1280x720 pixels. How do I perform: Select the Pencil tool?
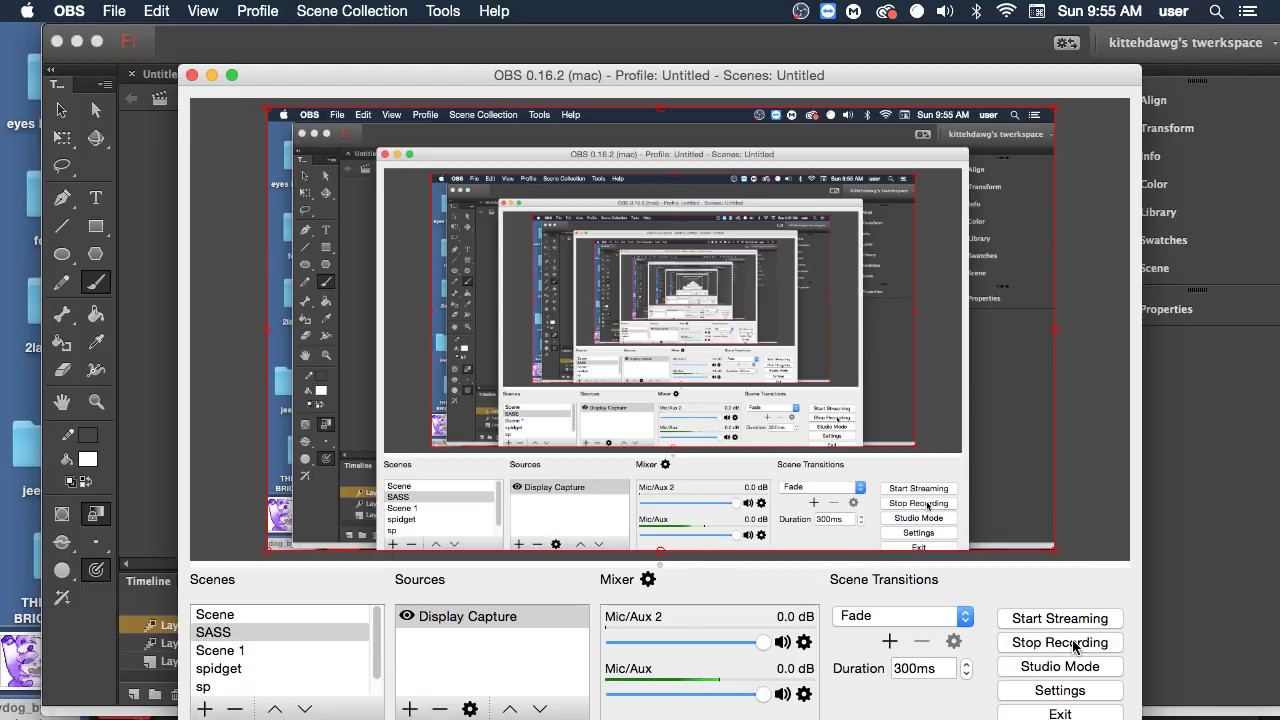coord(62,283)
